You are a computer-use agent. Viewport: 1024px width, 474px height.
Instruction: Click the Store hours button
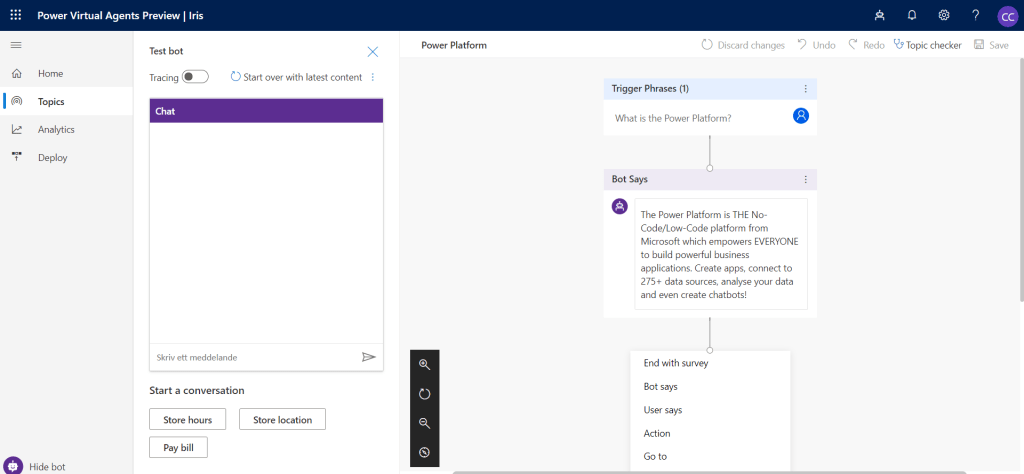pos(187,420)
